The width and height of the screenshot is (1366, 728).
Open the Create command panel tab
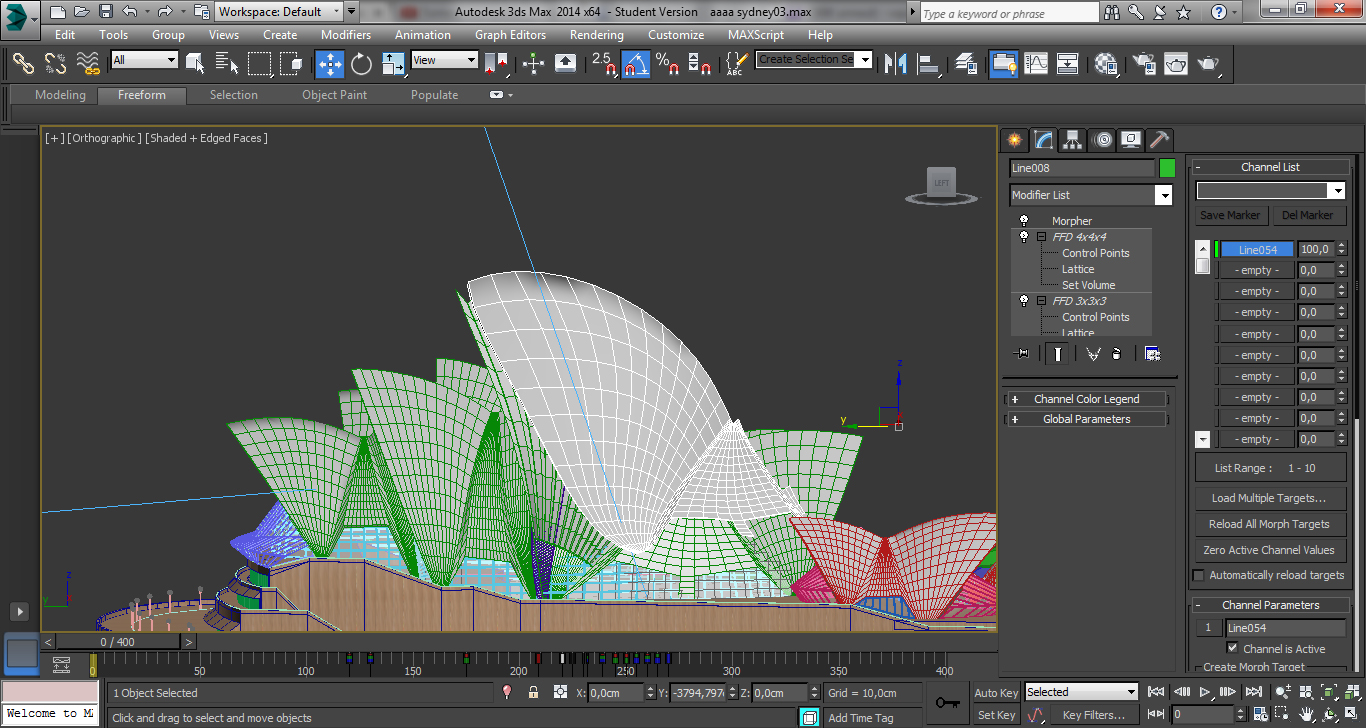pos(1015,140)
